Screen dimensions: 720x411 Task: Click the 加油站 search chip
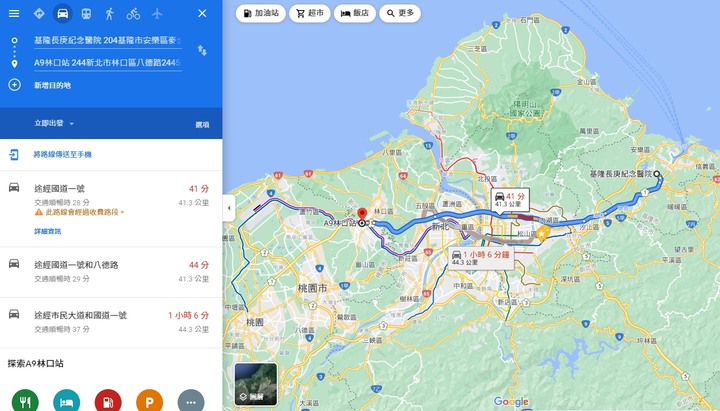[260, 13]
